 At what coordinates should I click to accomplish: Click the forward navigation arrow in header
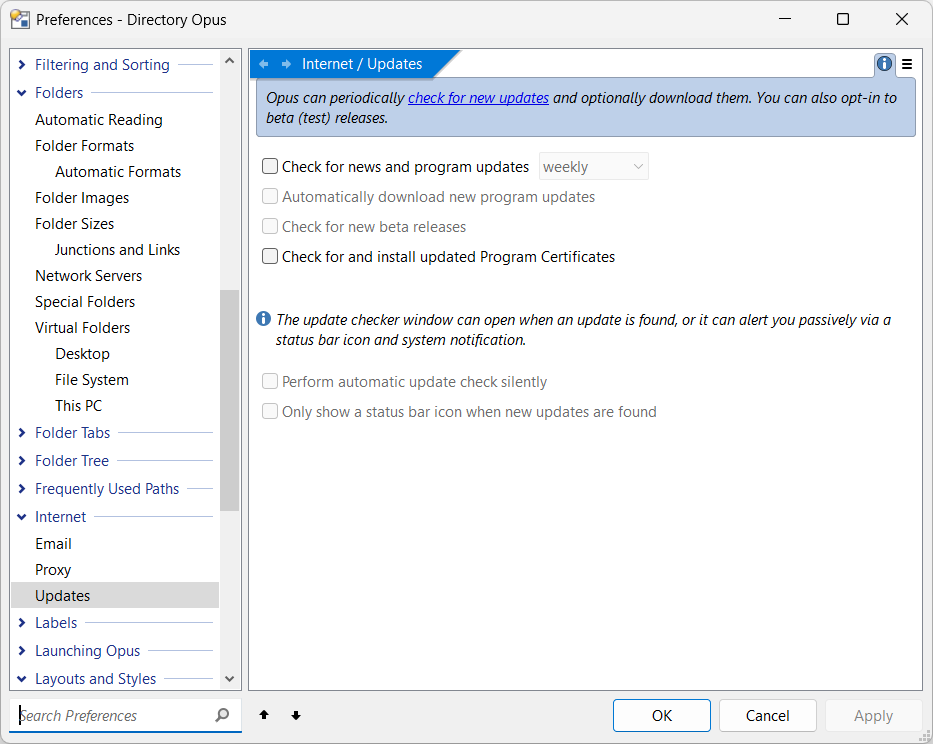click(x=286, y=64)
